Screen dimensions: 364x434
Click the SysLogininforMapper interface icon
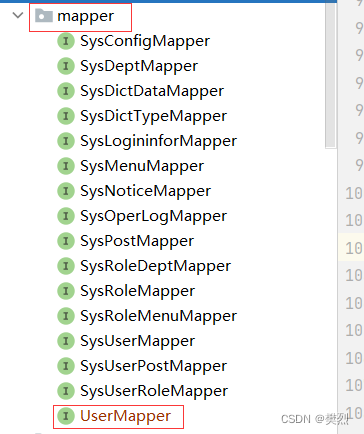coord(66,141)
